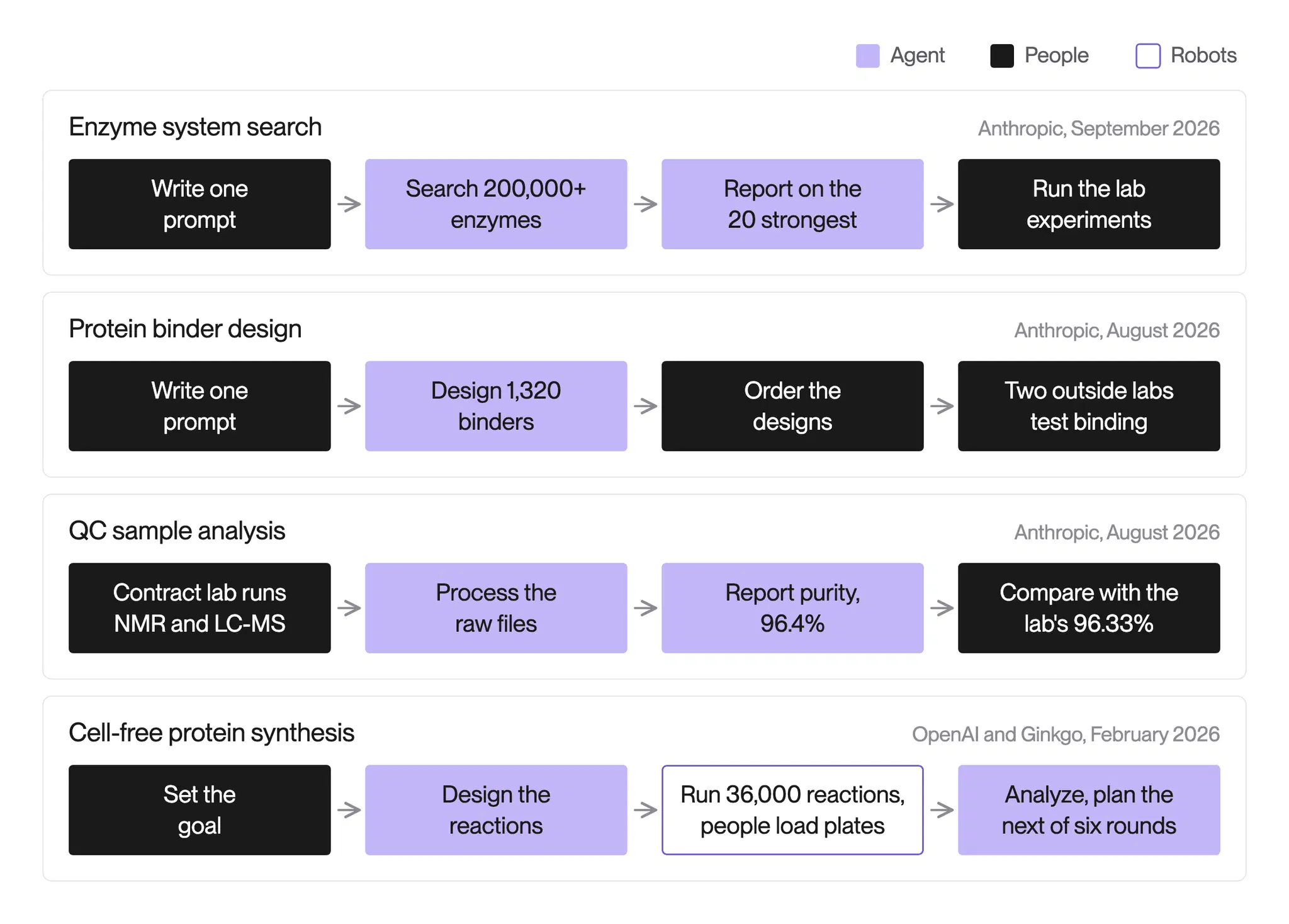Screen dimensions: 1289x924
Task: Click 'Report on the 20 strongest' box
Action: (x=792, y=204)
